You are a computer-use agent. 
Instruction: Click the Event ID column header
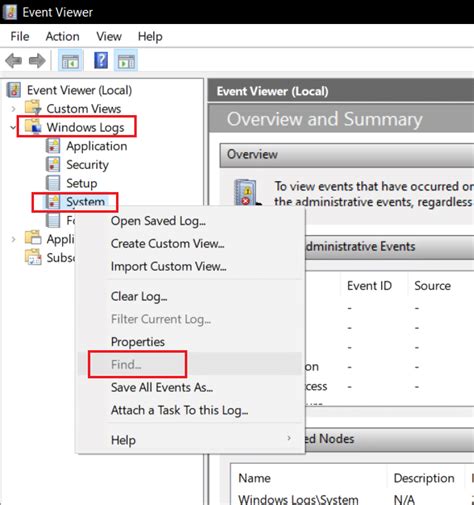[x=369, y=286]
